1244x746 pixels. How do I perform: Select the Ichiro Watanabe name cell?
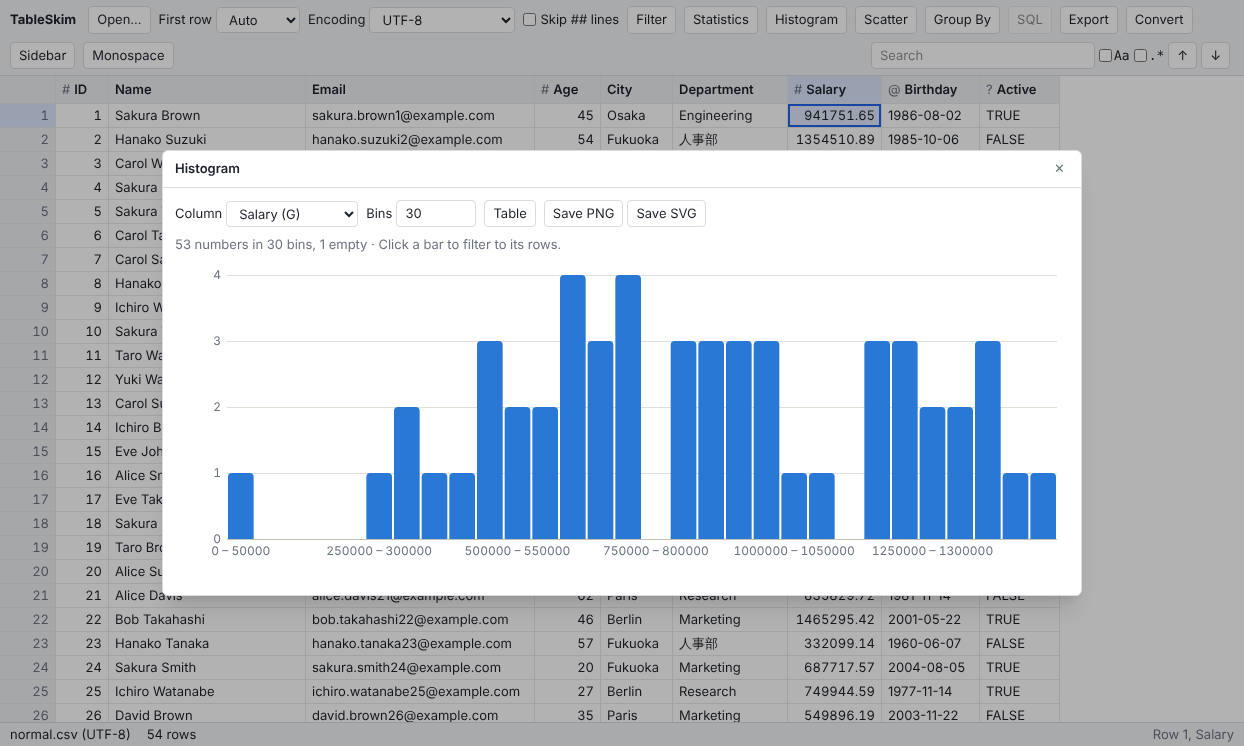207,692
